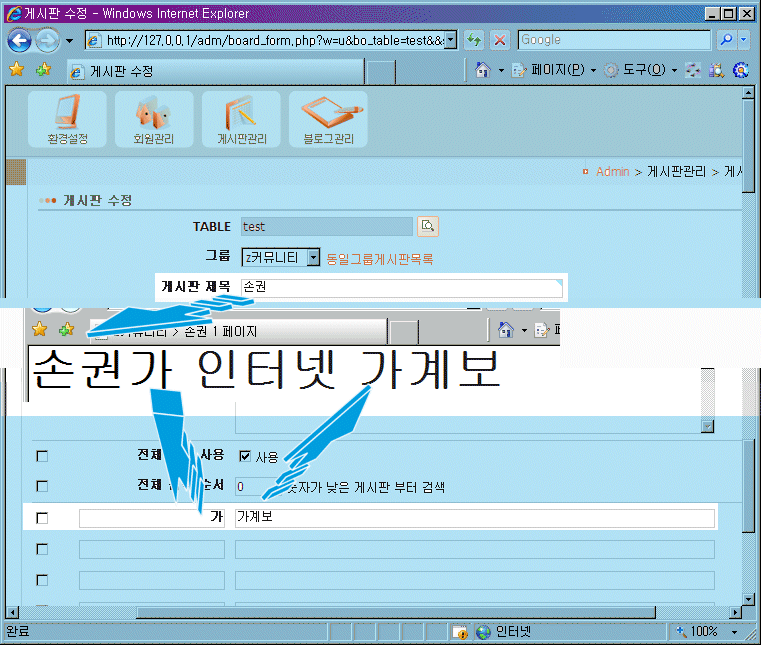This screenshot has height=645, width=761.
Task: Open the 회원관리 member management icon
Action: coord(153,119)
